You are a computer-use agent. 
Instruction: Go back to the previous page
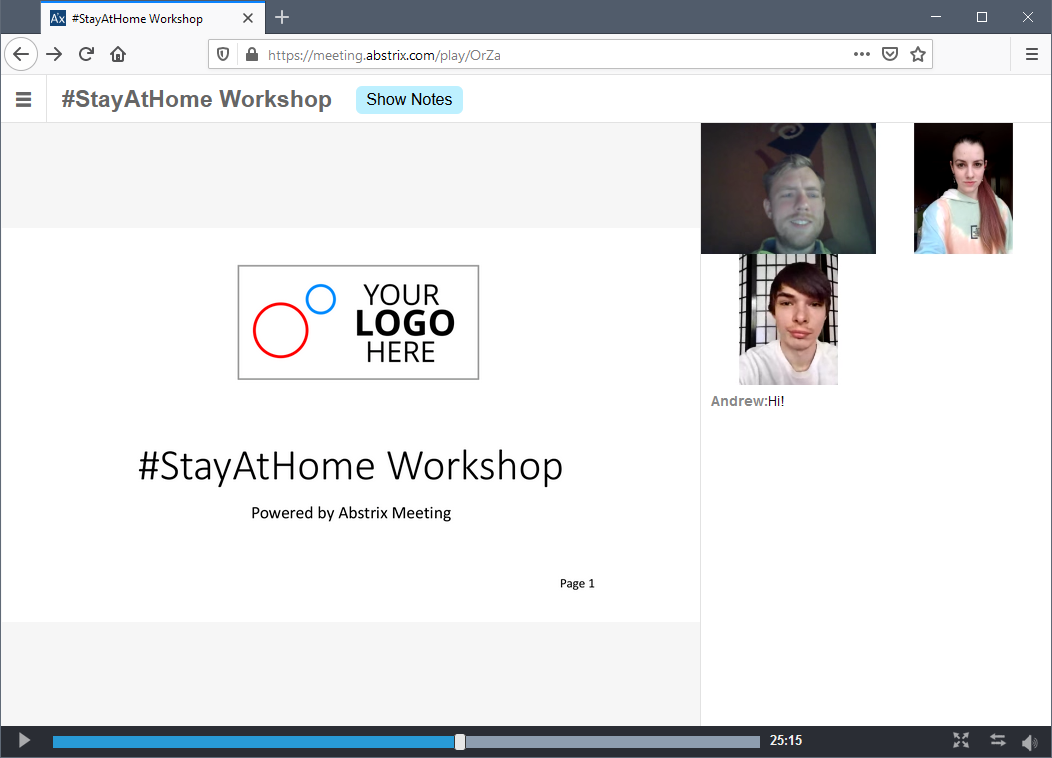[21, 54]
